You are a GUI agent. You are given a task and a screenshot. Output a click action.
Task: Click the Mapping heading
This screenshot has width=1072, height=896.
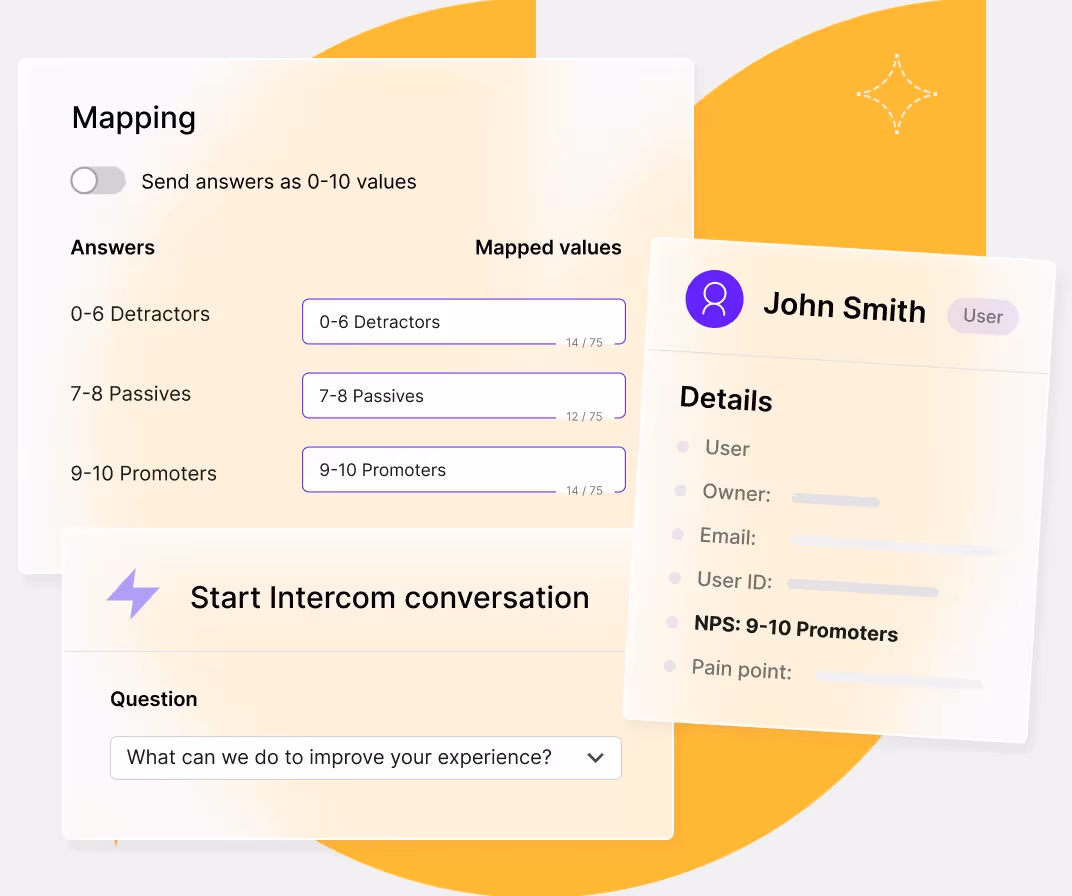point(134,118)
